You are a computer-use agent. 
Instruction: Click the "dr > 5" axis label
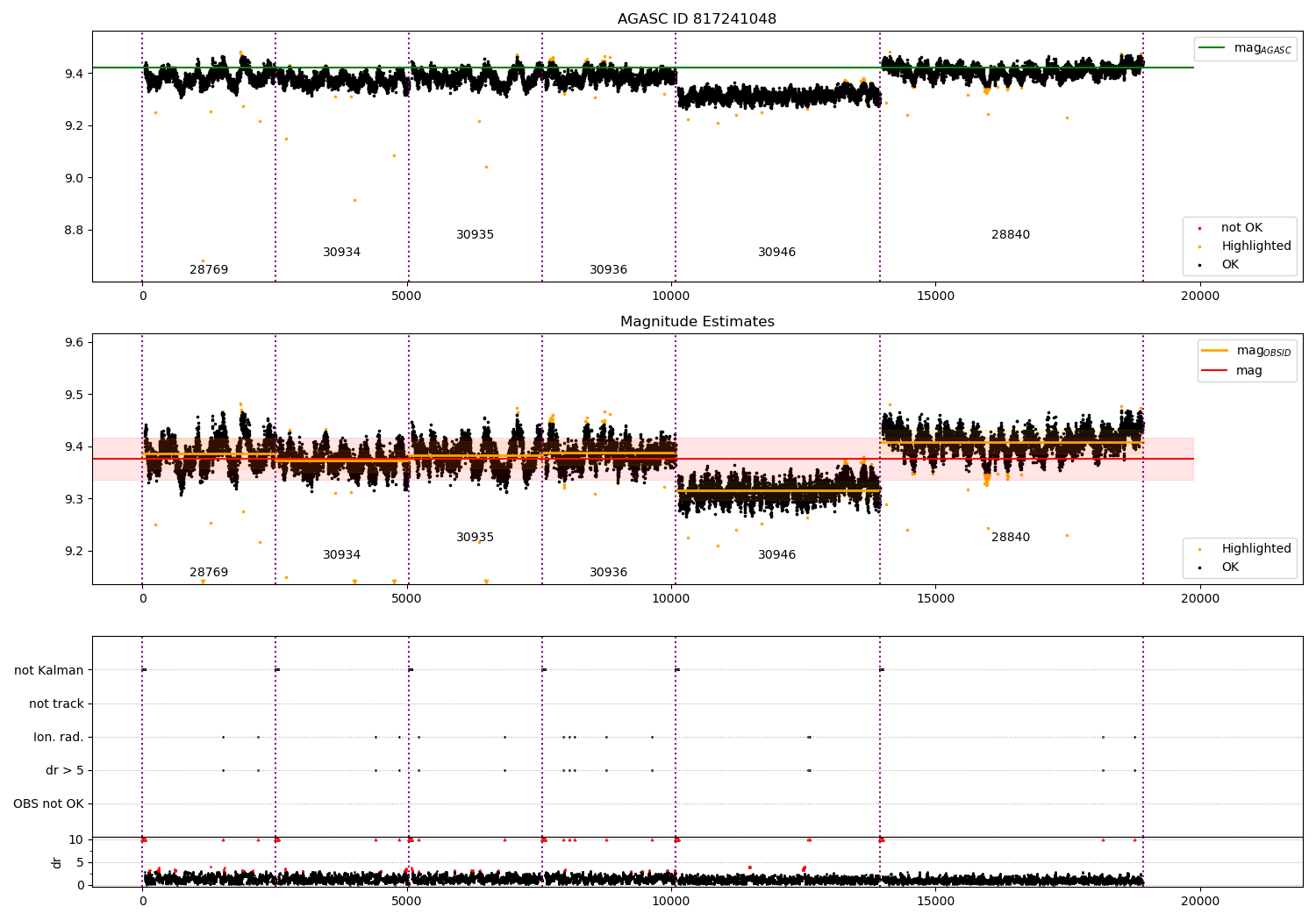(65, 770)
